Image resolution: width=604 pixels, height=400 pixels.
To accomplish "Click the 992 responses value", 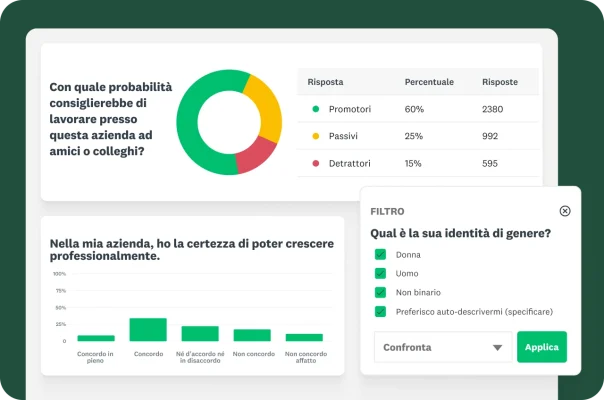I will pos(490,136).
